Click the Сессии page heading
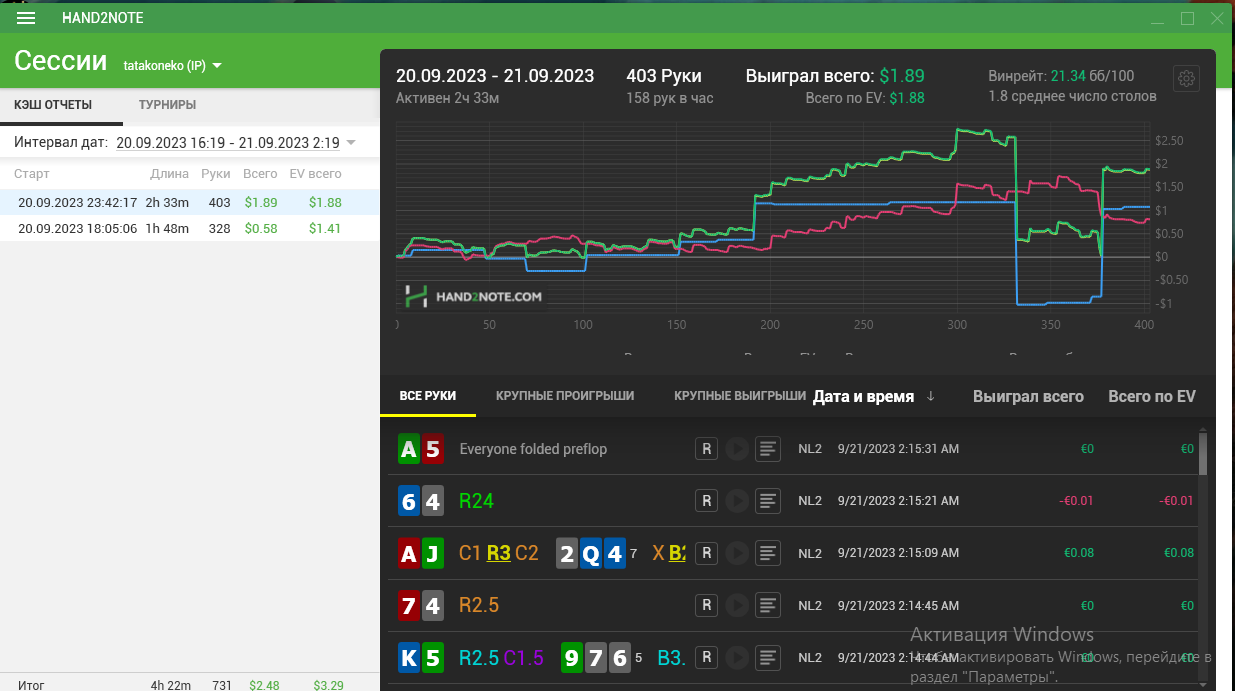1235x691 pixels. [x=60, y=62]
